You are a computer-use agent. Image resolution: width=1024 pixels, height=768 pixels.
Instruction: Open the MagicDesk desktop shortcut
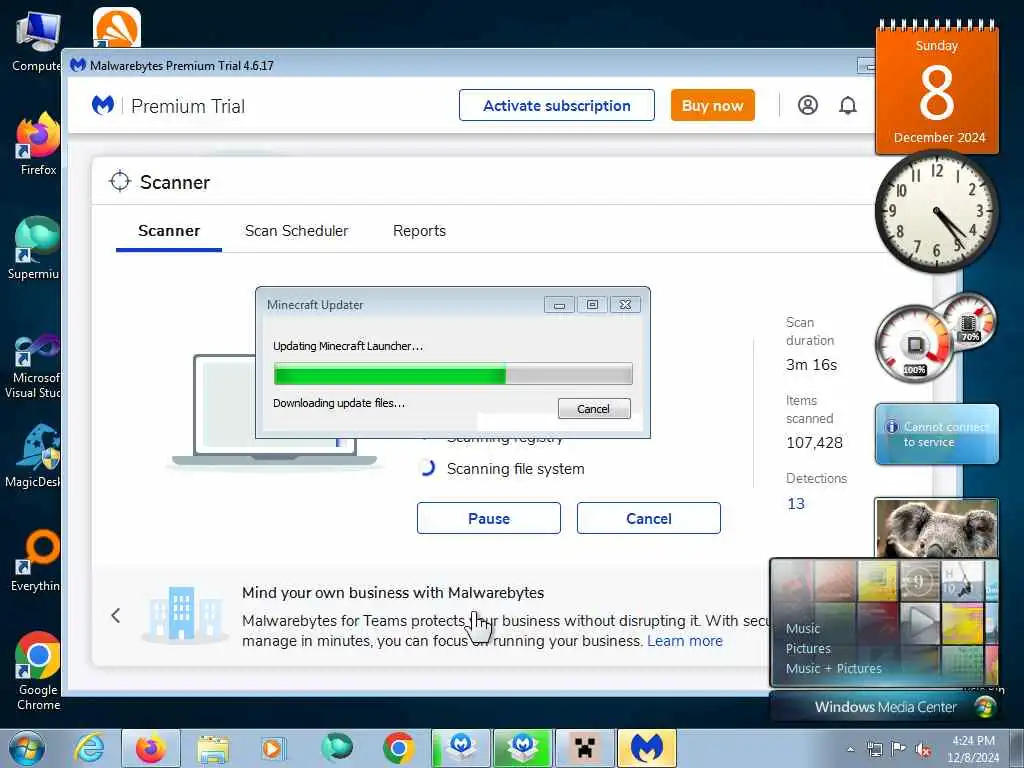pyautogui.click(x=34, y=456)
